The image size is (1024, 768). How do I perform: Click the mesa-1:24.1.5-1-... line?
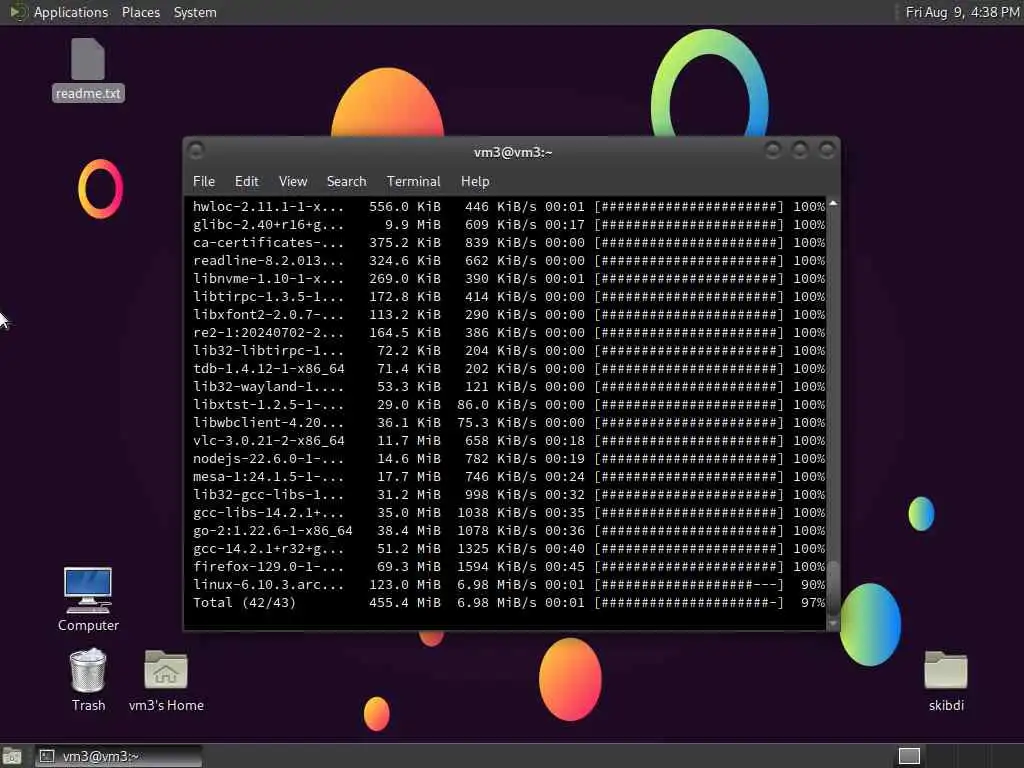[508, 477]
